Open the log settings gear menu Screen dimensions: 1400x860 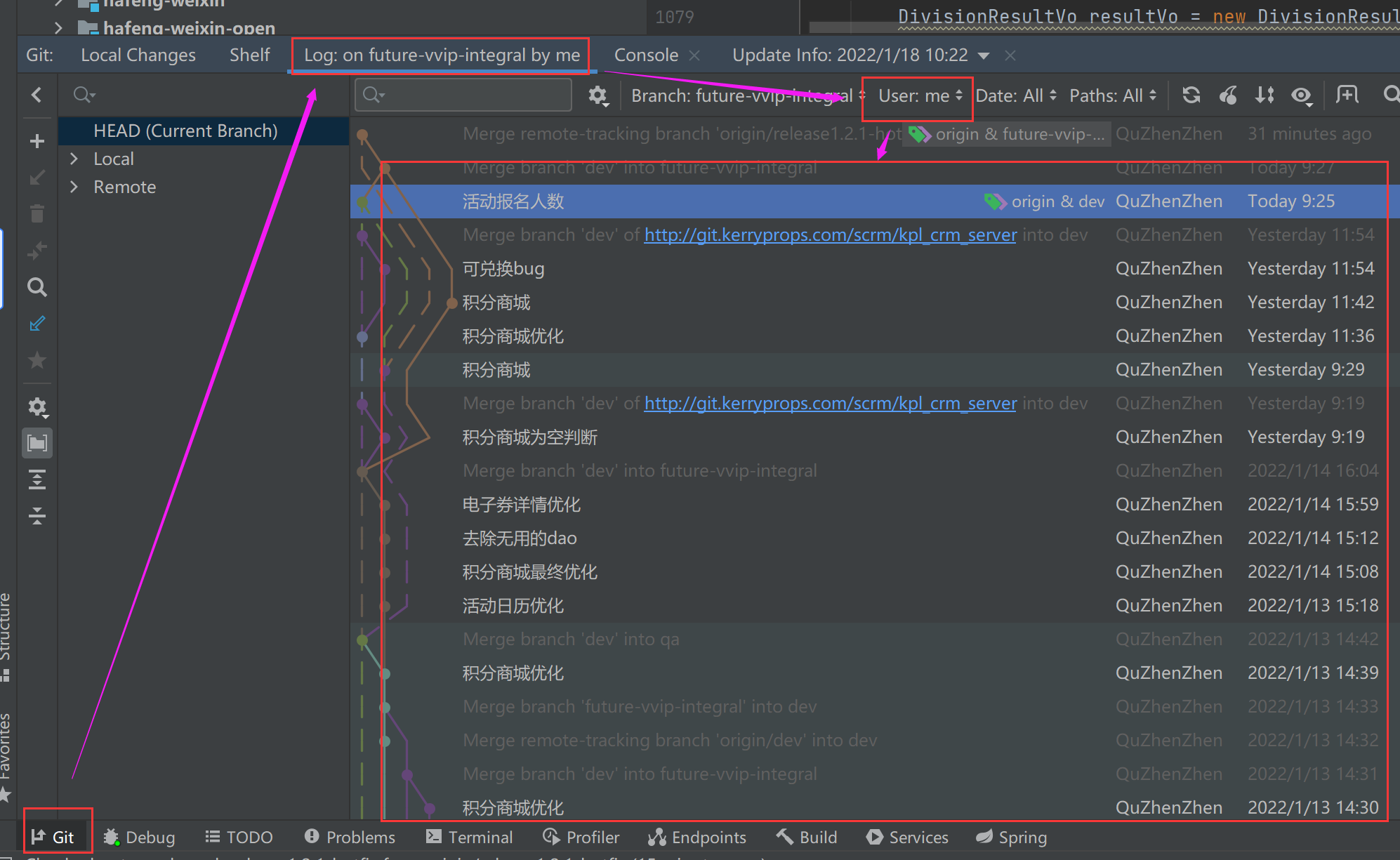[597, 95]
